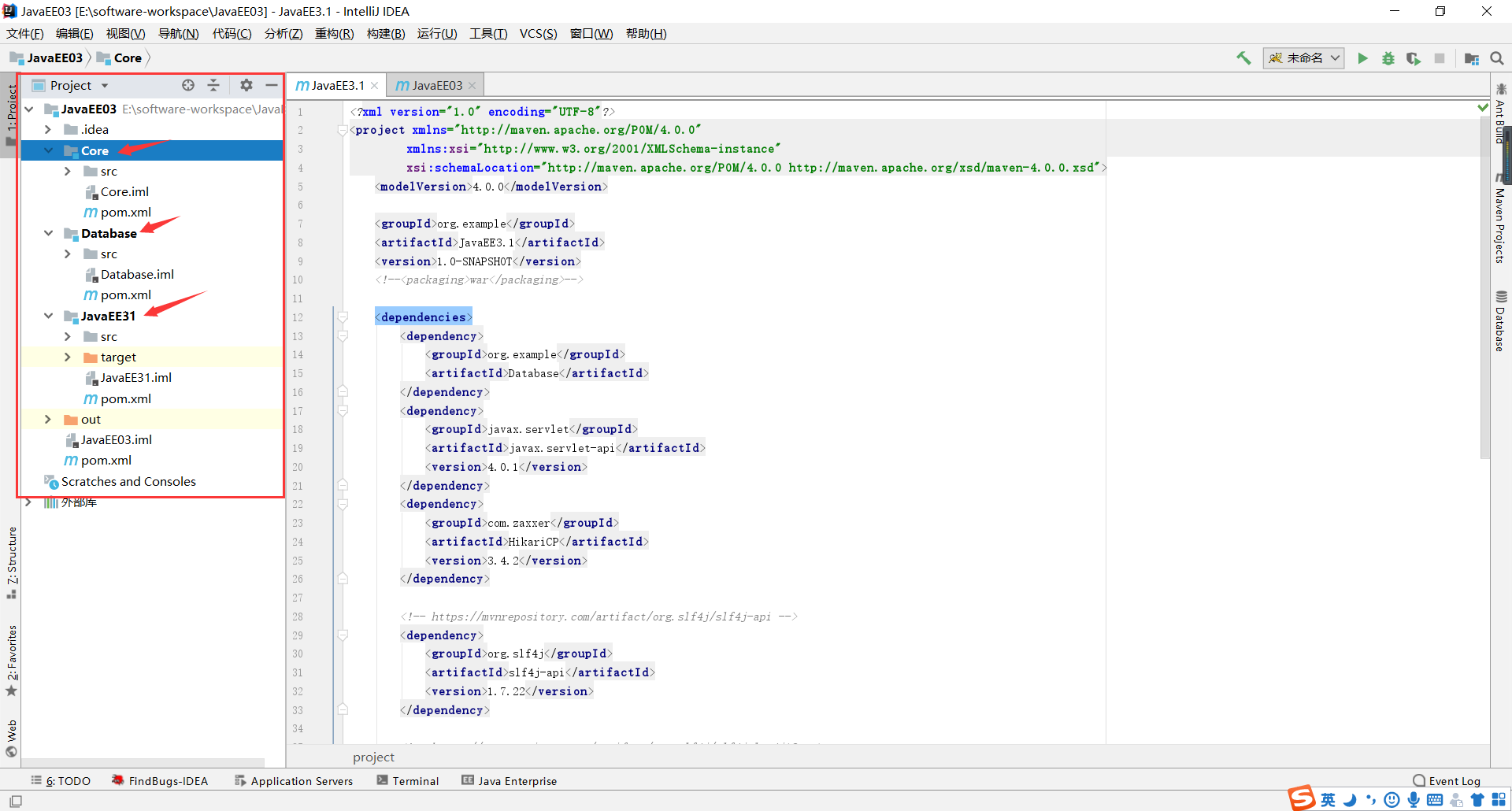
Task: Toggle fold at project tag line 2
Action: coord(343,130)
